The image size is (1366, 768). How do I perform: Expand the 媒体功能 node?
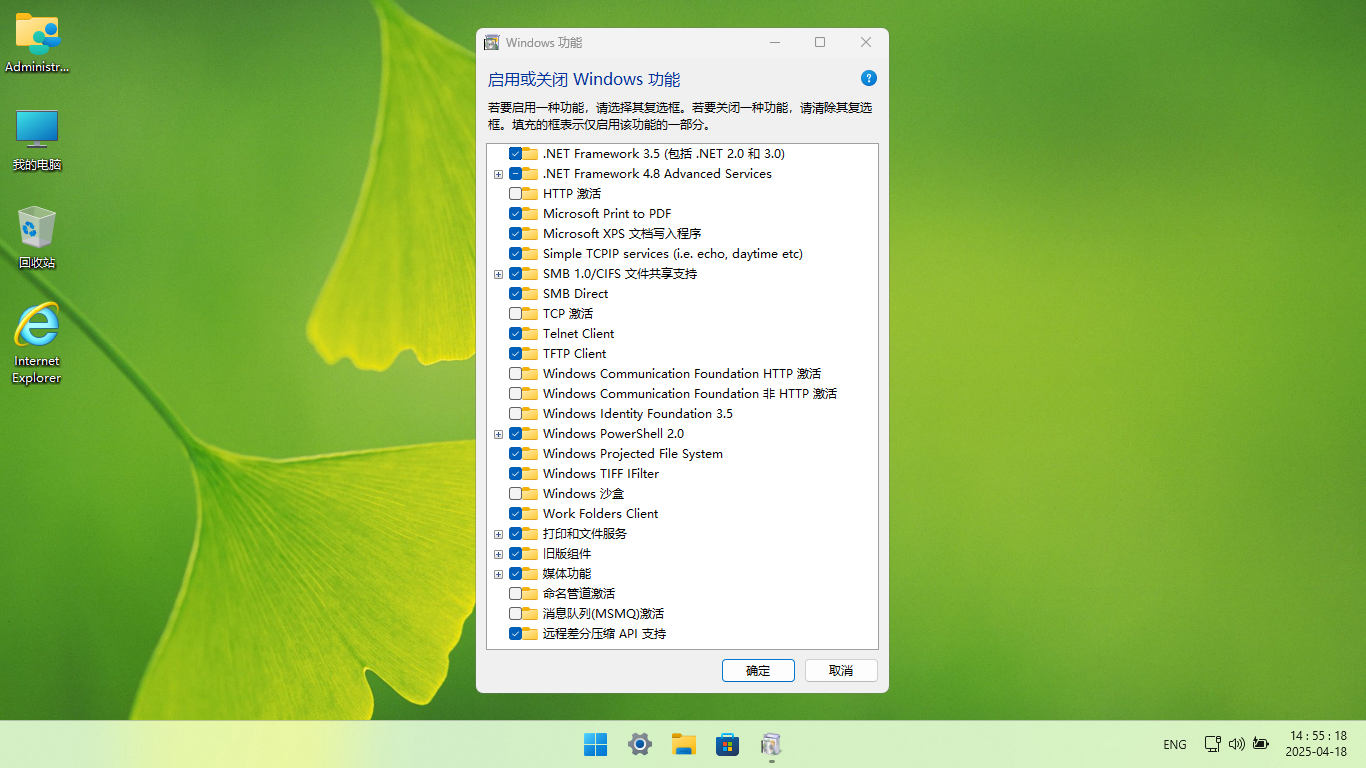[x=498, y=574]
